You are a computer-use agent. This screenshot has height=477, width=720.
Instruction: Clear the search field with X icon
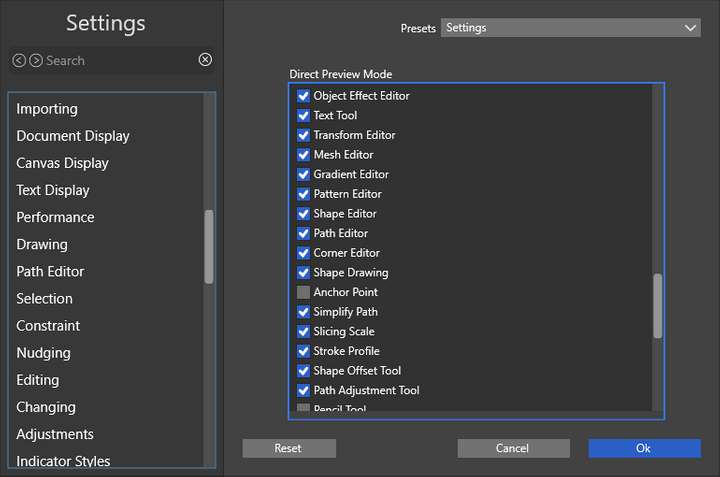click(x=205, y=59)
